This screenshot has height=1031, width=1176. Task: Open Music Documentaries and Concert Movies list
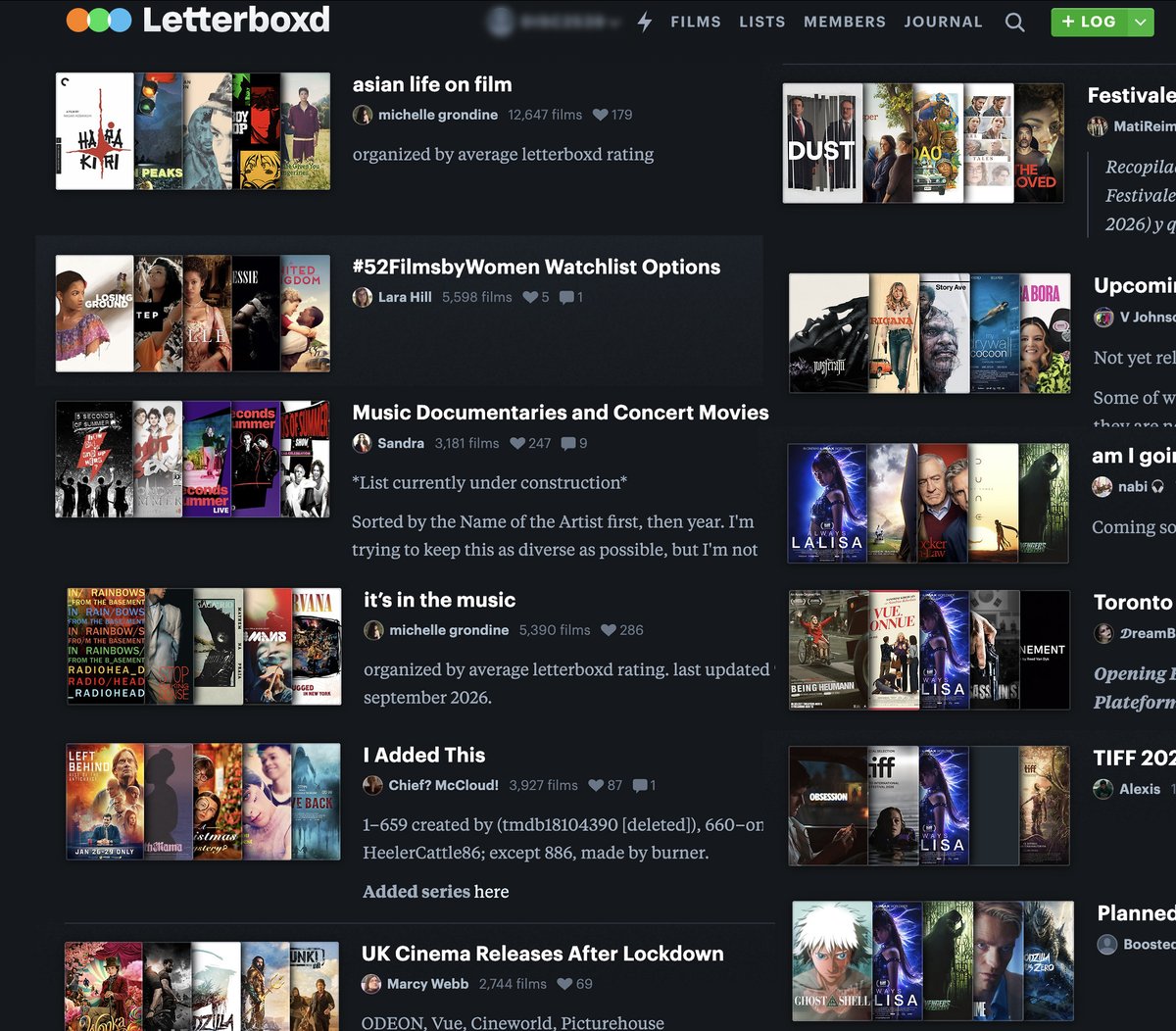point(561,413)
